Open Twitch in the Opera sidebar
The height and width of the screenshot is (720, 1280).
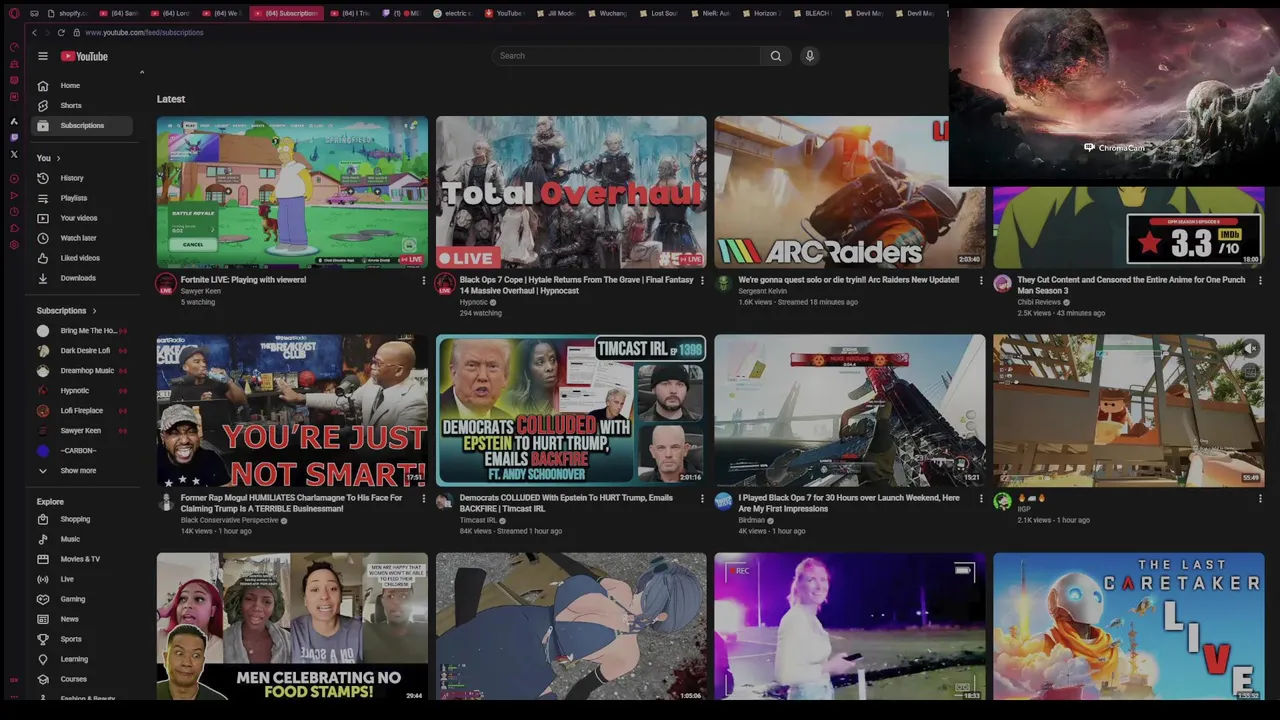[x=14, y=137]
